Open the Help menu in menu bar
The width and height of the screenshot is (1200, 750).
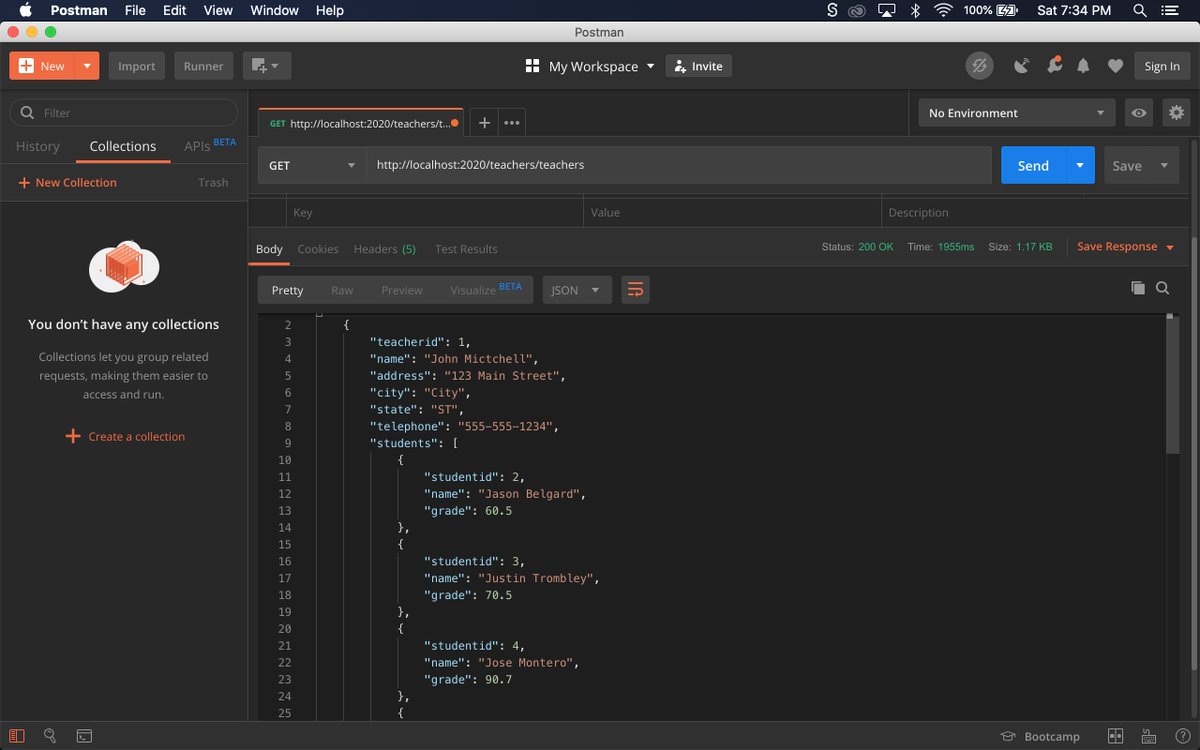330,10
